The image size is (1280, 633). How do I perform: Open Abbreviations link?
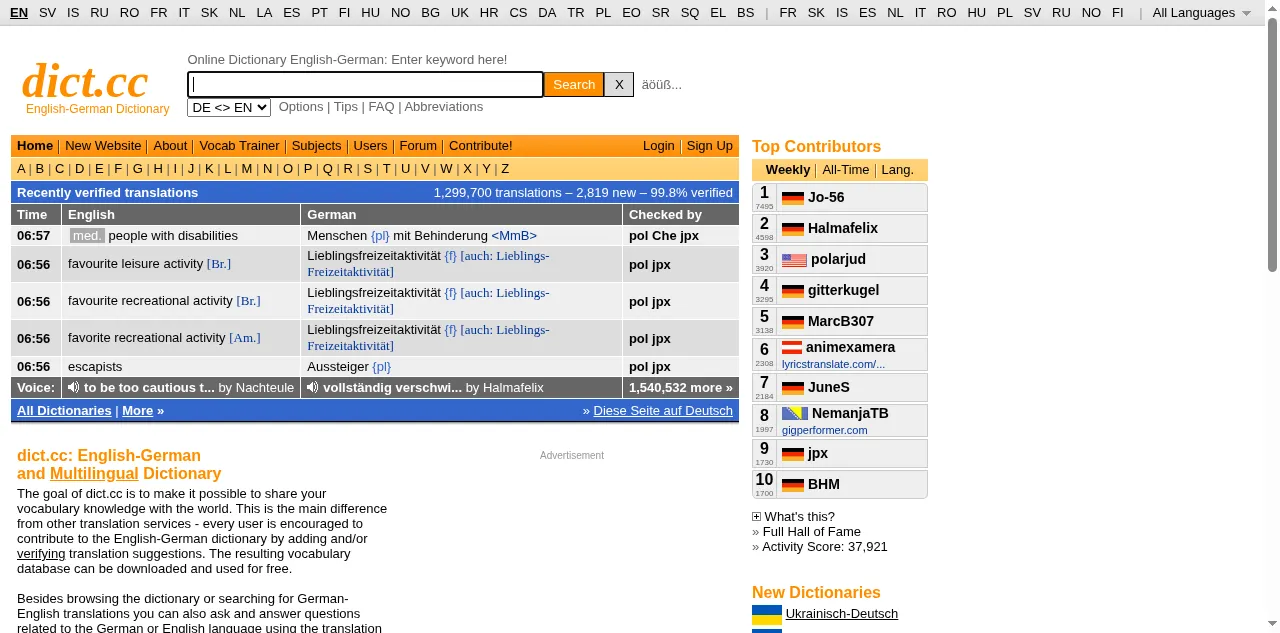coord(444,107)
